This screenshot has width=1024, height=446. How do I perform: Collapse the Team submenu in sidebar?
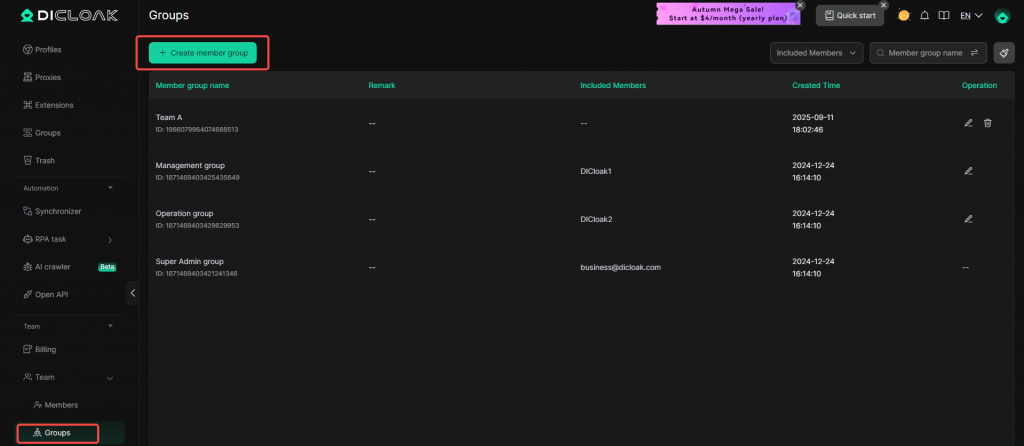tap(110, 378)
